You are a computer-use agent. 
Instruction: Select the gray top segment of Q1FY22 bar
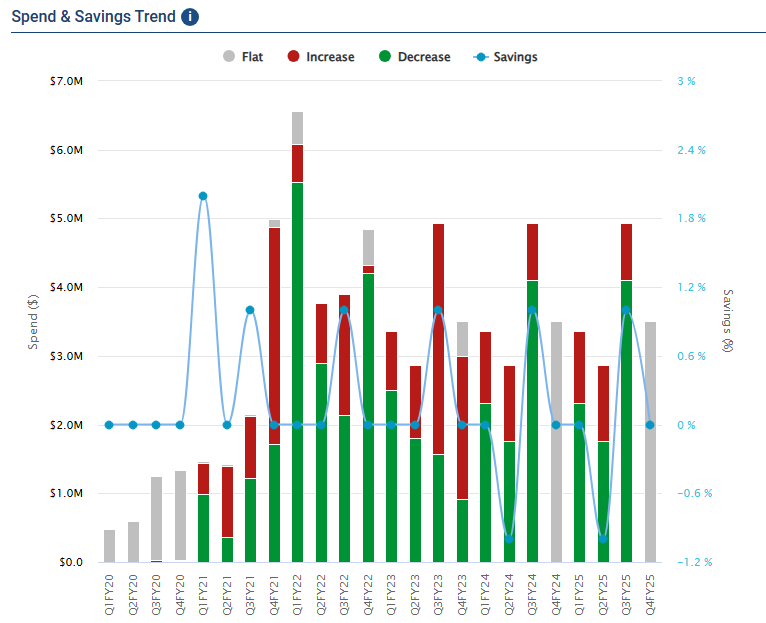click(x=297, y=128)
